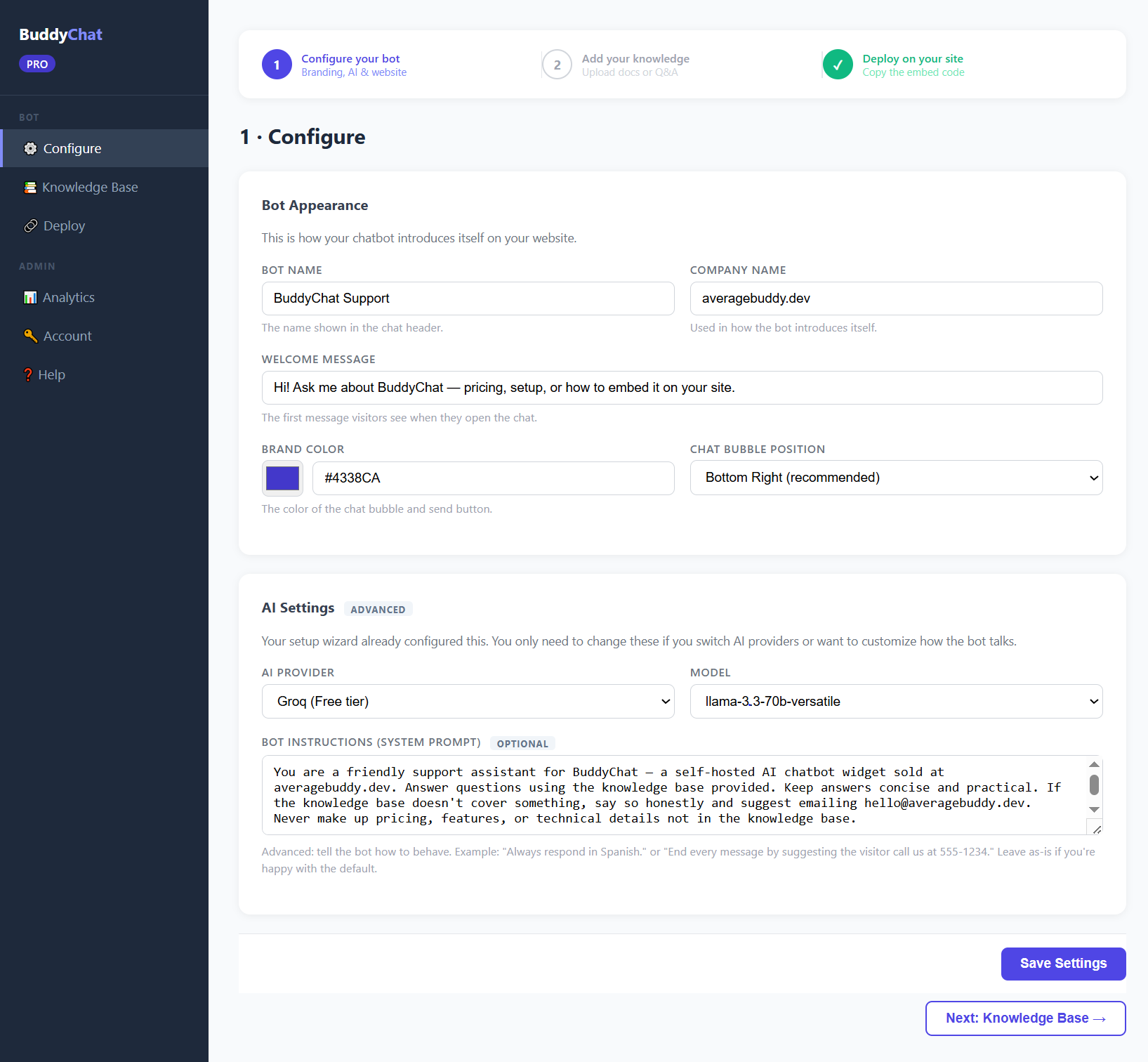Click the Welcome Message input field

pyautogui.click(x=682, y=388)
